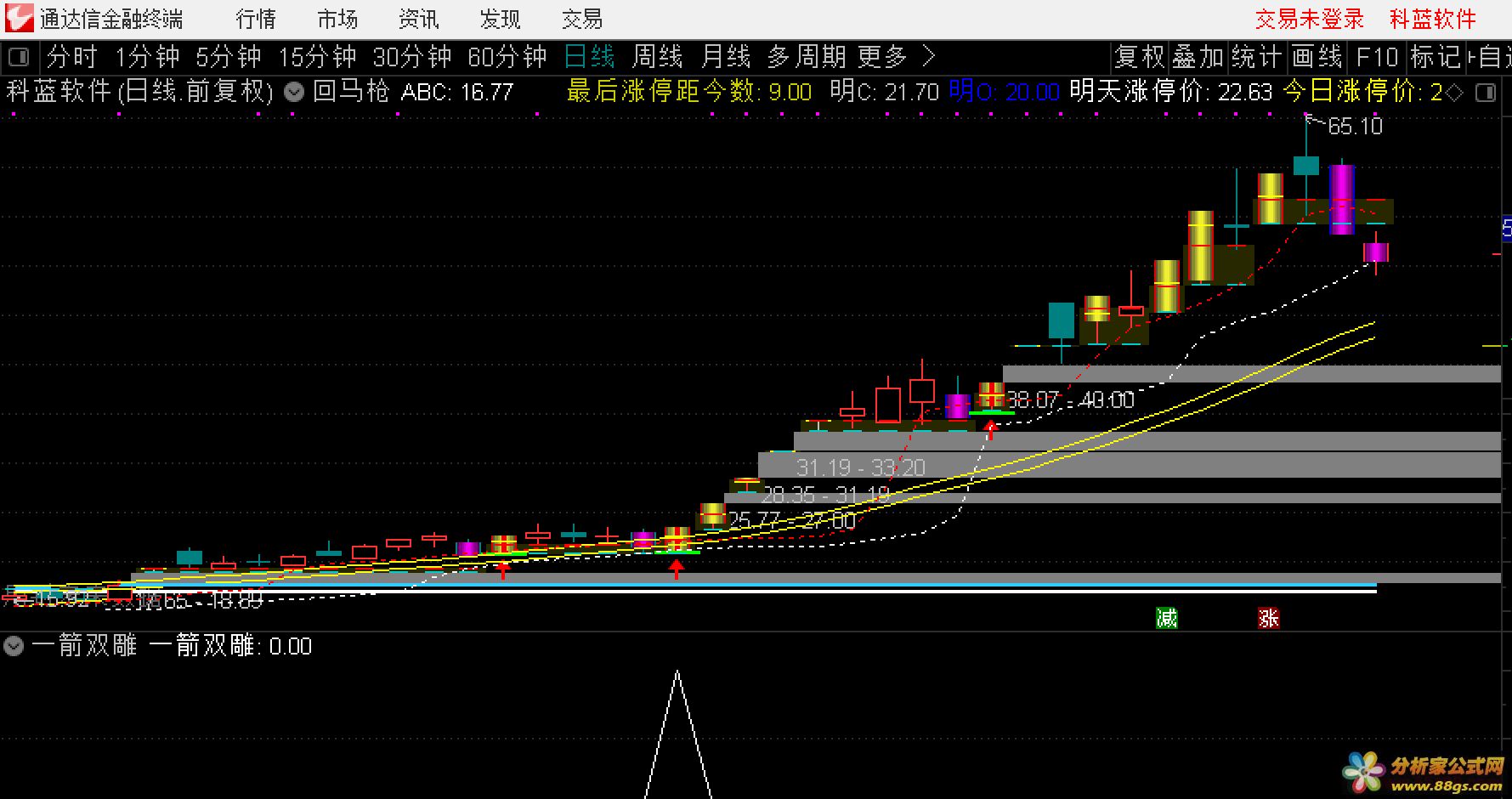The height and width of the screenshot is (799, 1512).
Task: Click 最后涨停距今数: 9.00 text
Action: (x=689, y=91)
